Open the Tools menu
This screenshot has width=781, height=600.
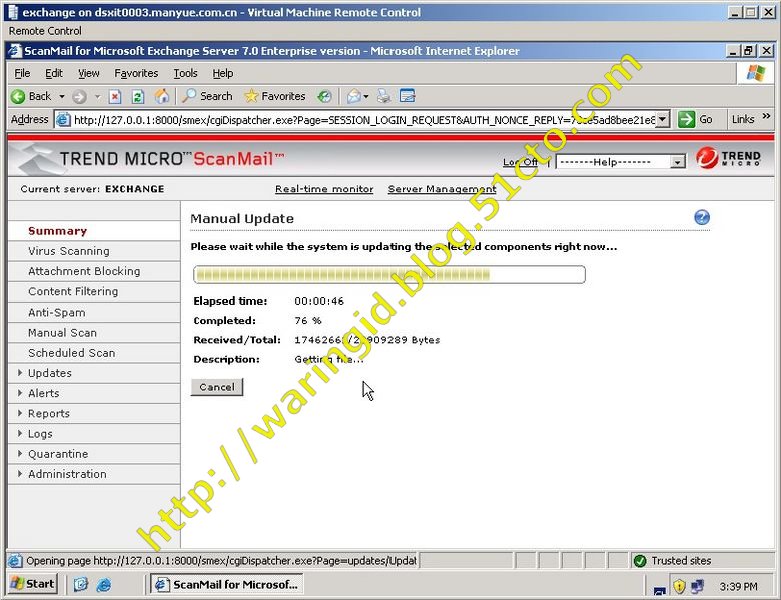pos(185,73)
